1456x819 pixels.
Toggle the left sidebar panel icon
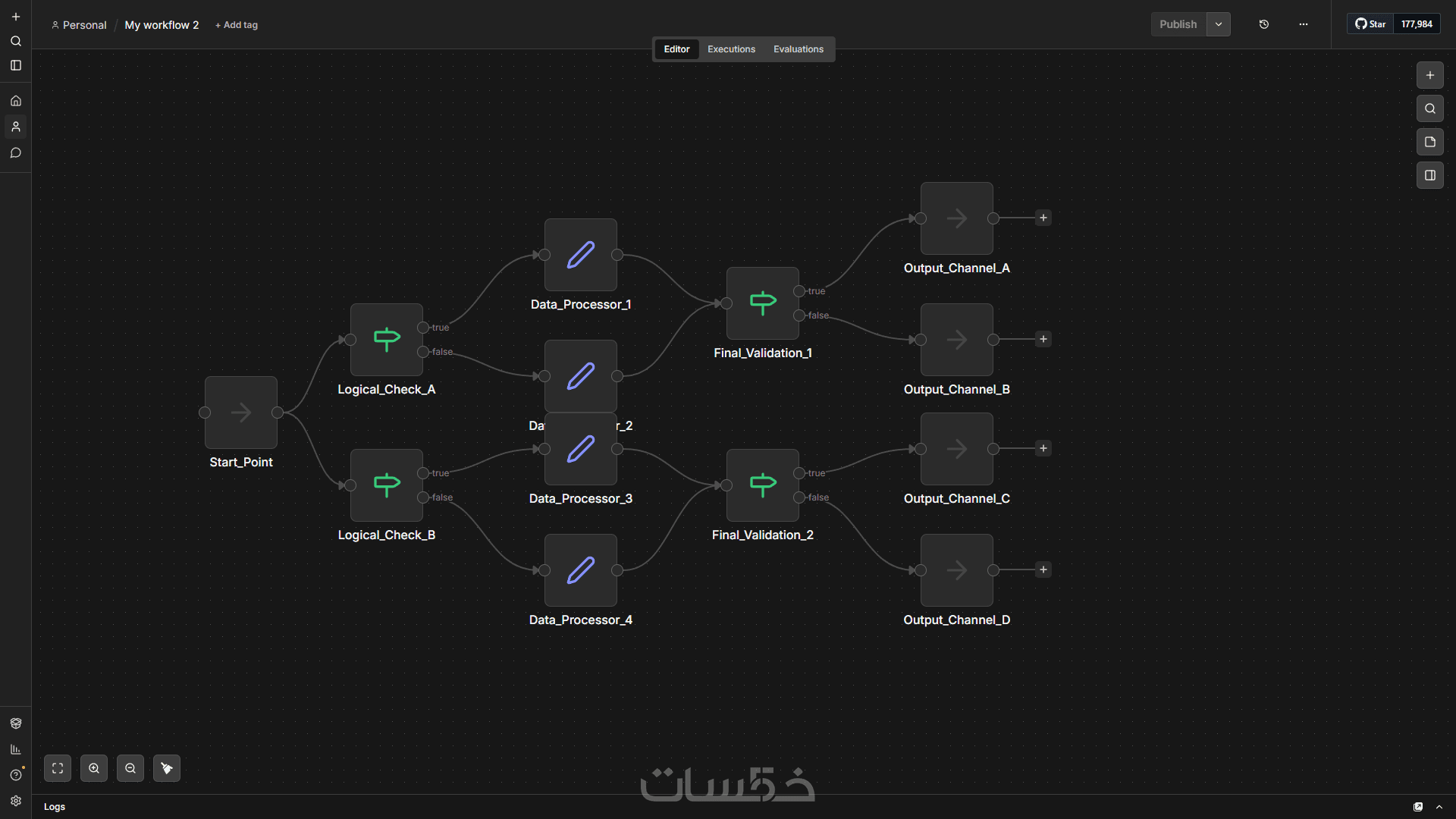16,66
